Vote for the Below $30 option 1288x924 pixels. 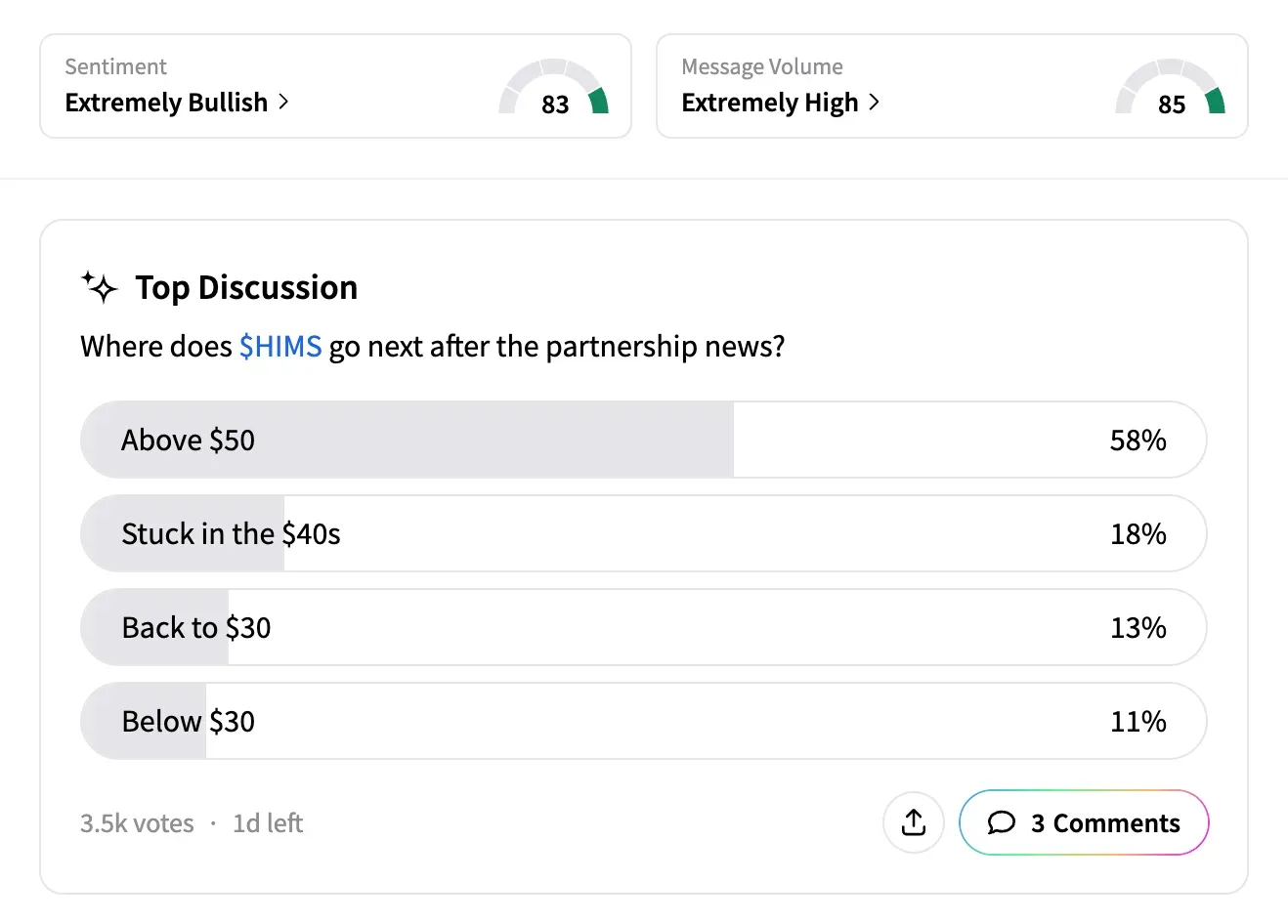[643, 721]
